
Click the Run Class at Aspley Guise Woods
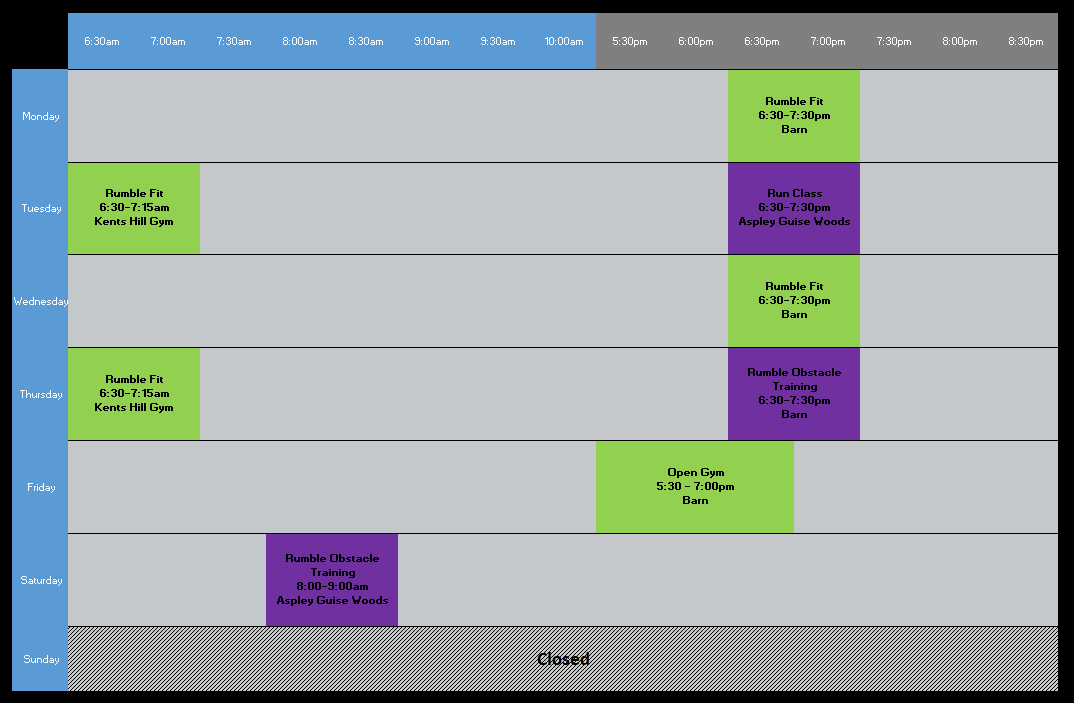click(x=793, y=208)
